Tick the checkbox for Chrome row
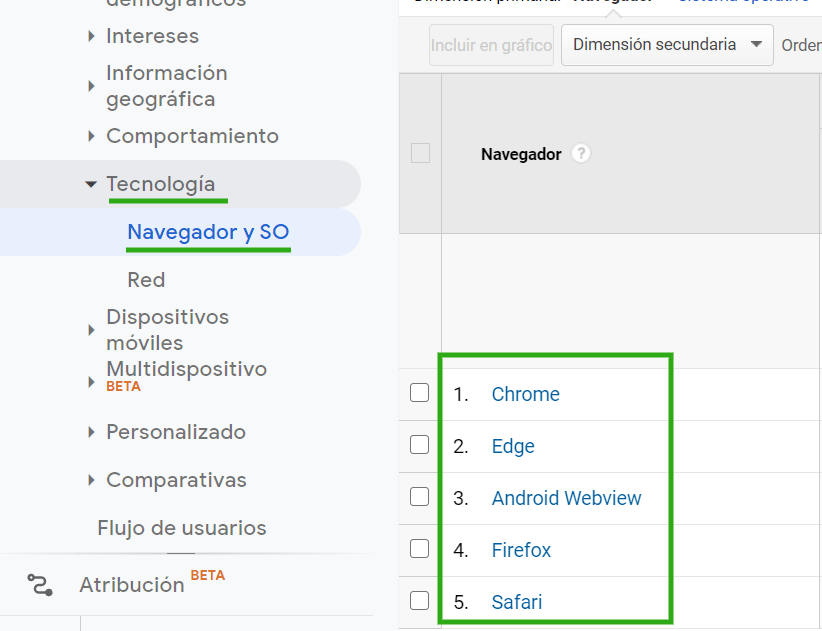The image size is (822, 631). coord(419,393)
